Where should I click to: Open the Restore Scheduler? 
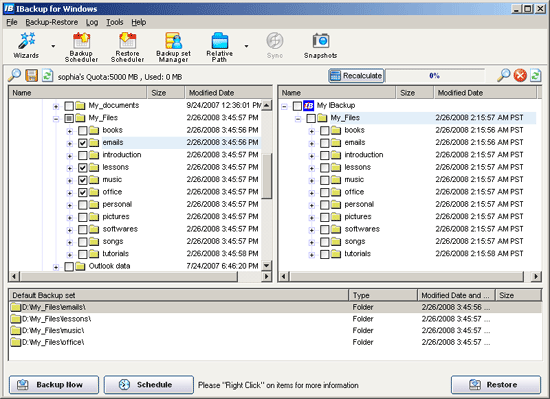[127, 47]
